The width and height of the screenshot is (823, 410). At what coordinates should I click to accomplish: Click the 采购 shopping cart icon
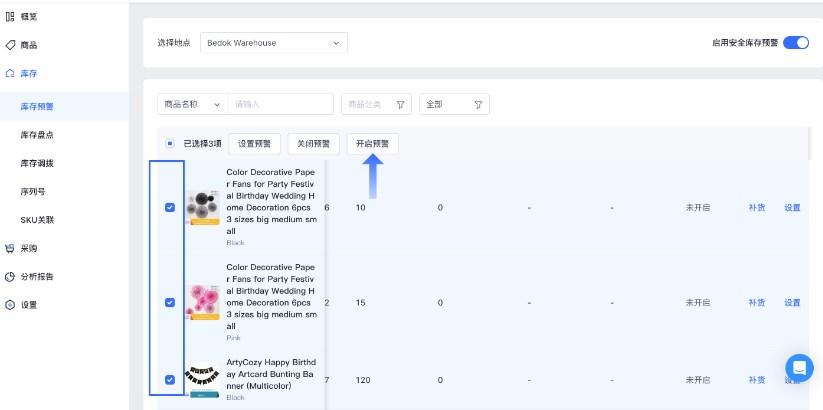click(10, 247)
